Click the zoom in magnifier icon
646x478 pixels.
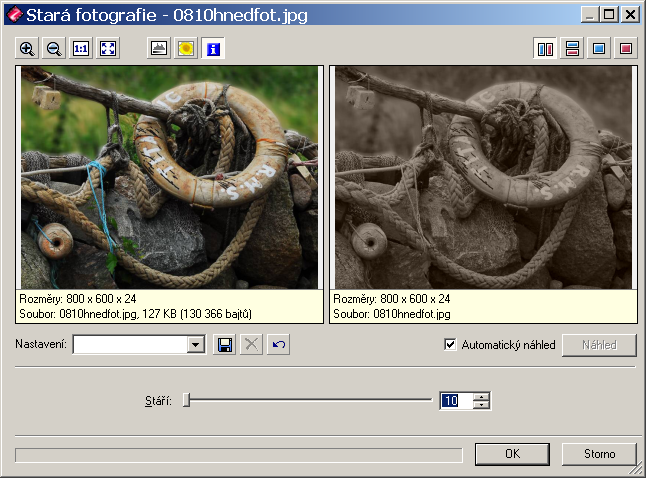[x=27, y=48]
